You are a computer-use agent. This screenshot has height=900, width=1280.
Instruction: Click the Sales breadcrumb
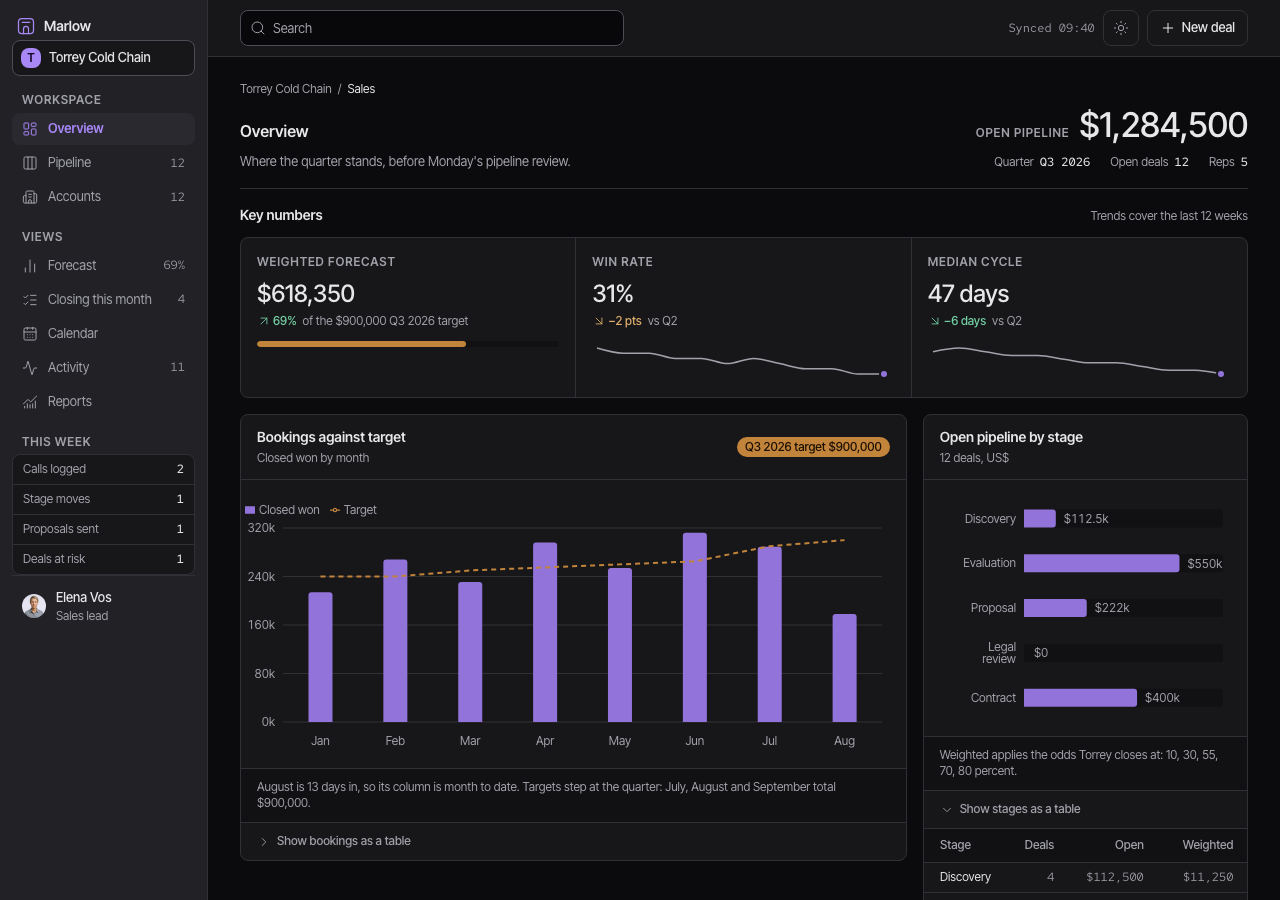click(361, 89)
